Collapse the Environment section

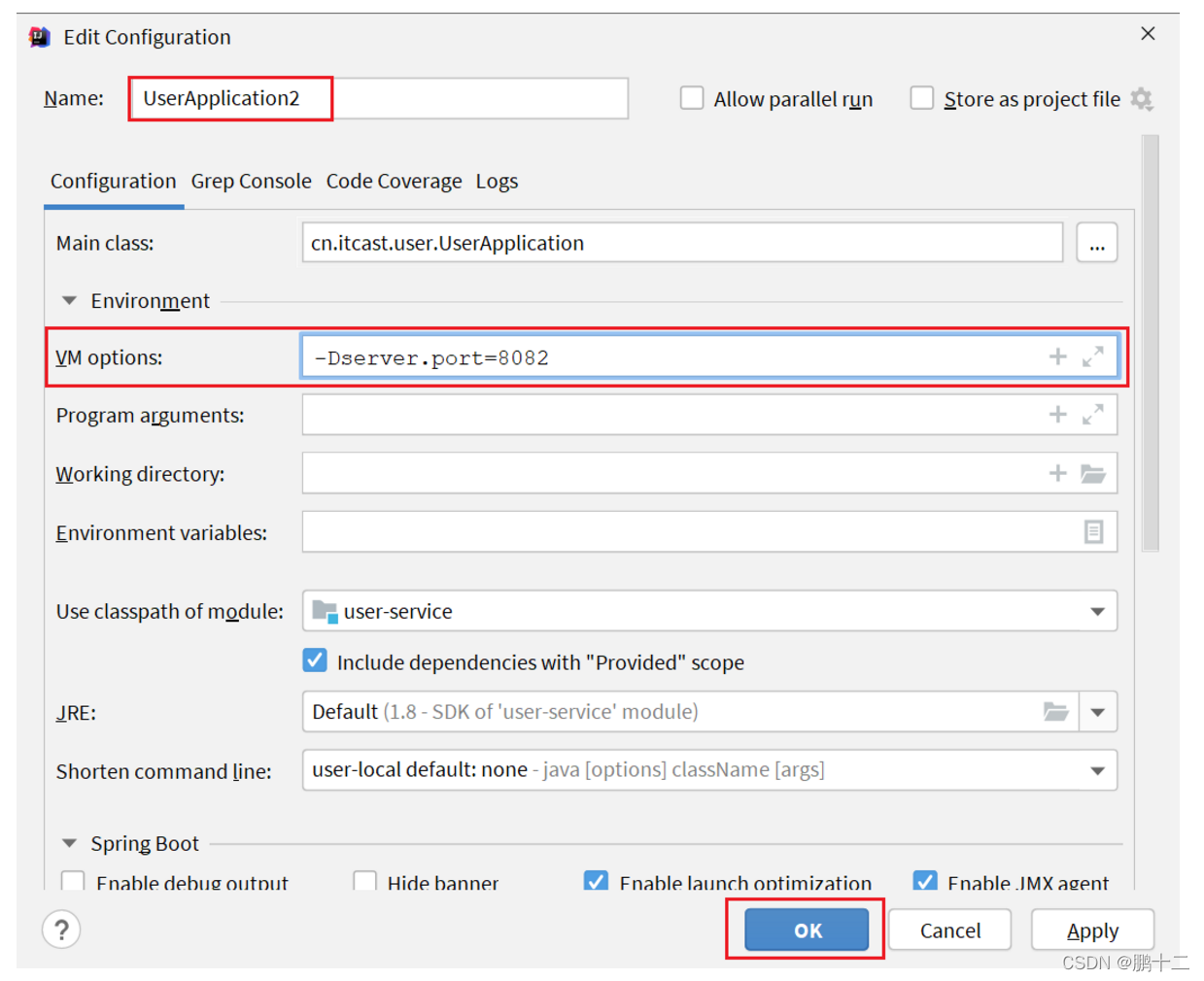(69, 301)
